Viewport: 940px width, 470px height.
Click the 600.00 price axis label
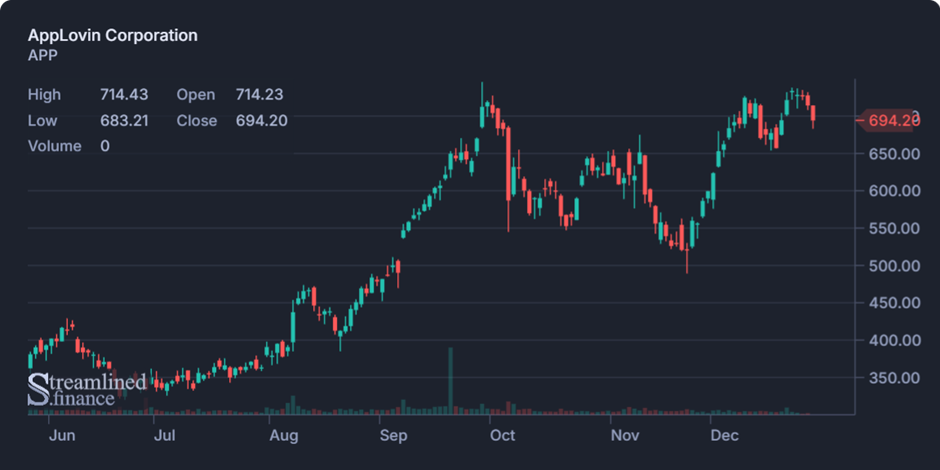tap(894, 191)
